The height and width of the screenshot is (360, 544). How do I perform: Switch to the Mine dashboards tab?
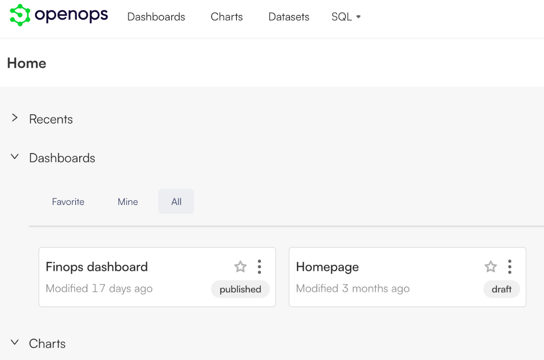[x=128, y=202]
